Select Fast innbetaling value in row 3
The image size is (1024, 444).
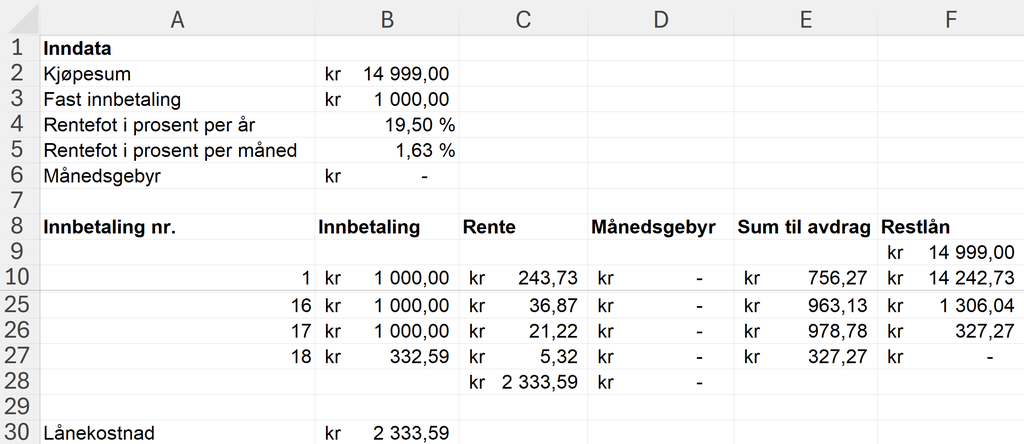coord(387,99)
